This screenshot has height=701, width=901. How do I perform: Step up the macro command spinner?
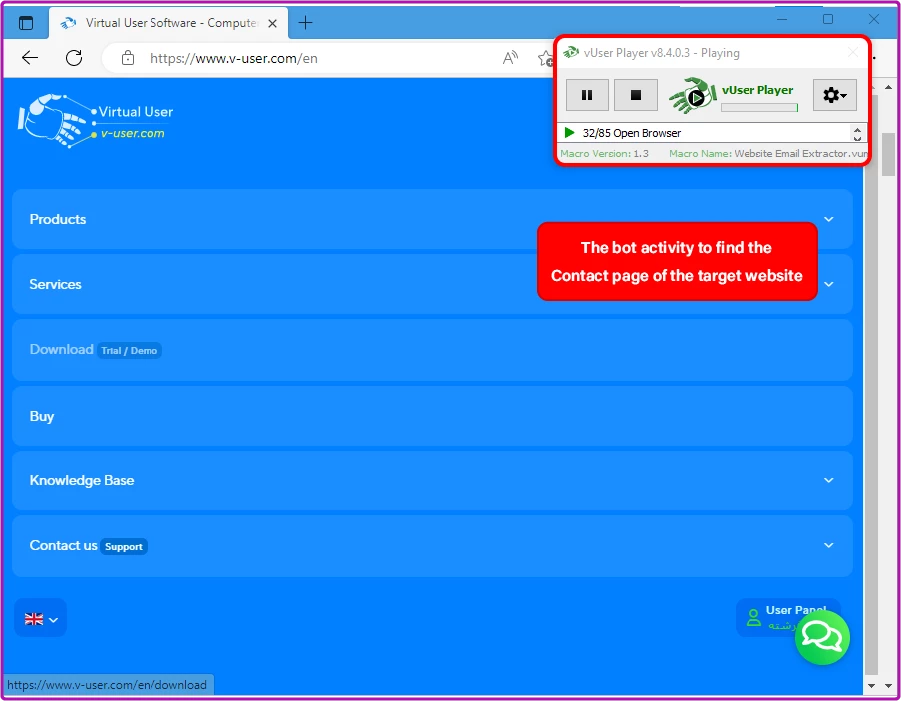click(x=857, y=129)
